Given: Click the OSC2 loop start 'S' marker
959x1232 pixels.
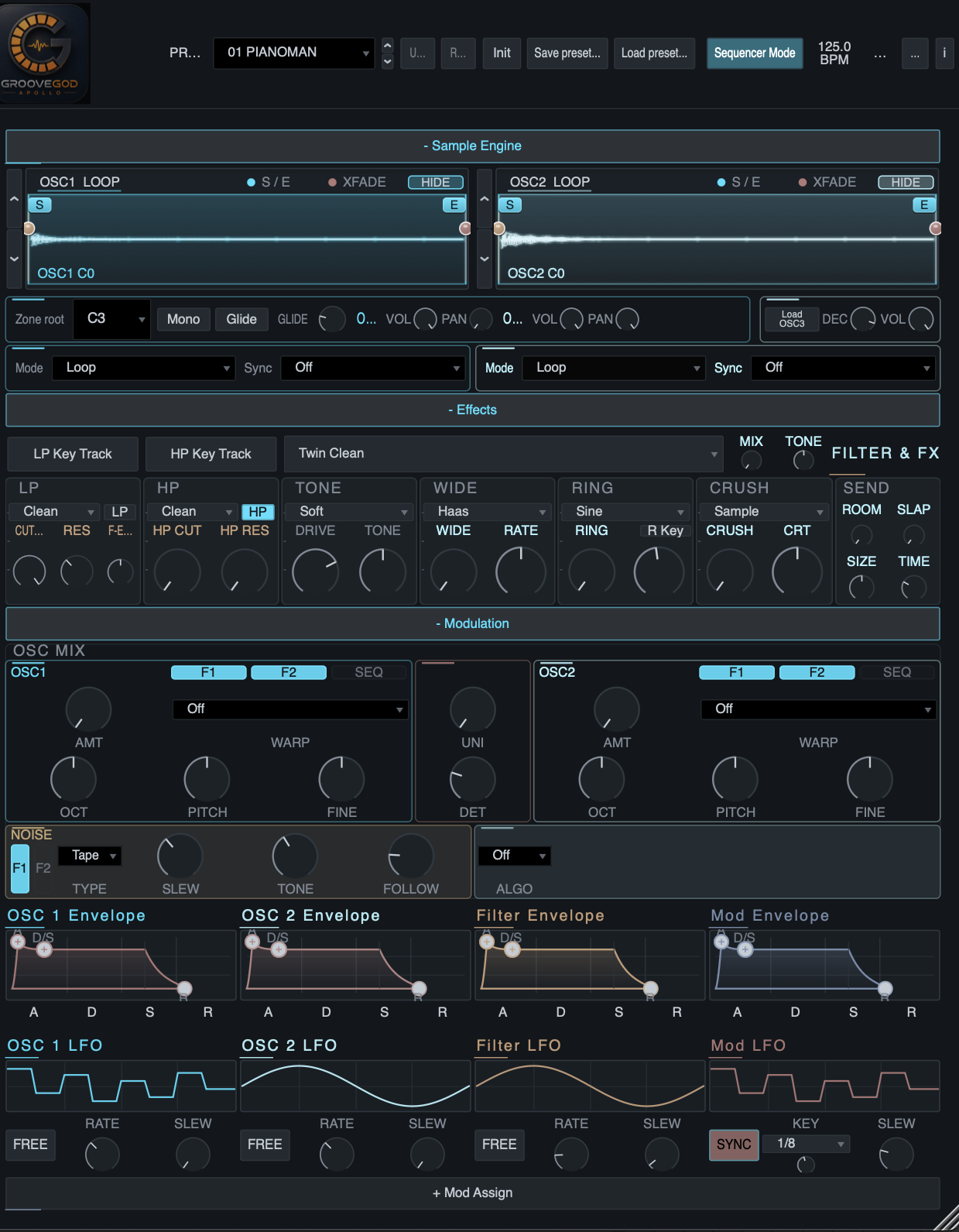Looking at the screenshot, I should click(509, 205).
